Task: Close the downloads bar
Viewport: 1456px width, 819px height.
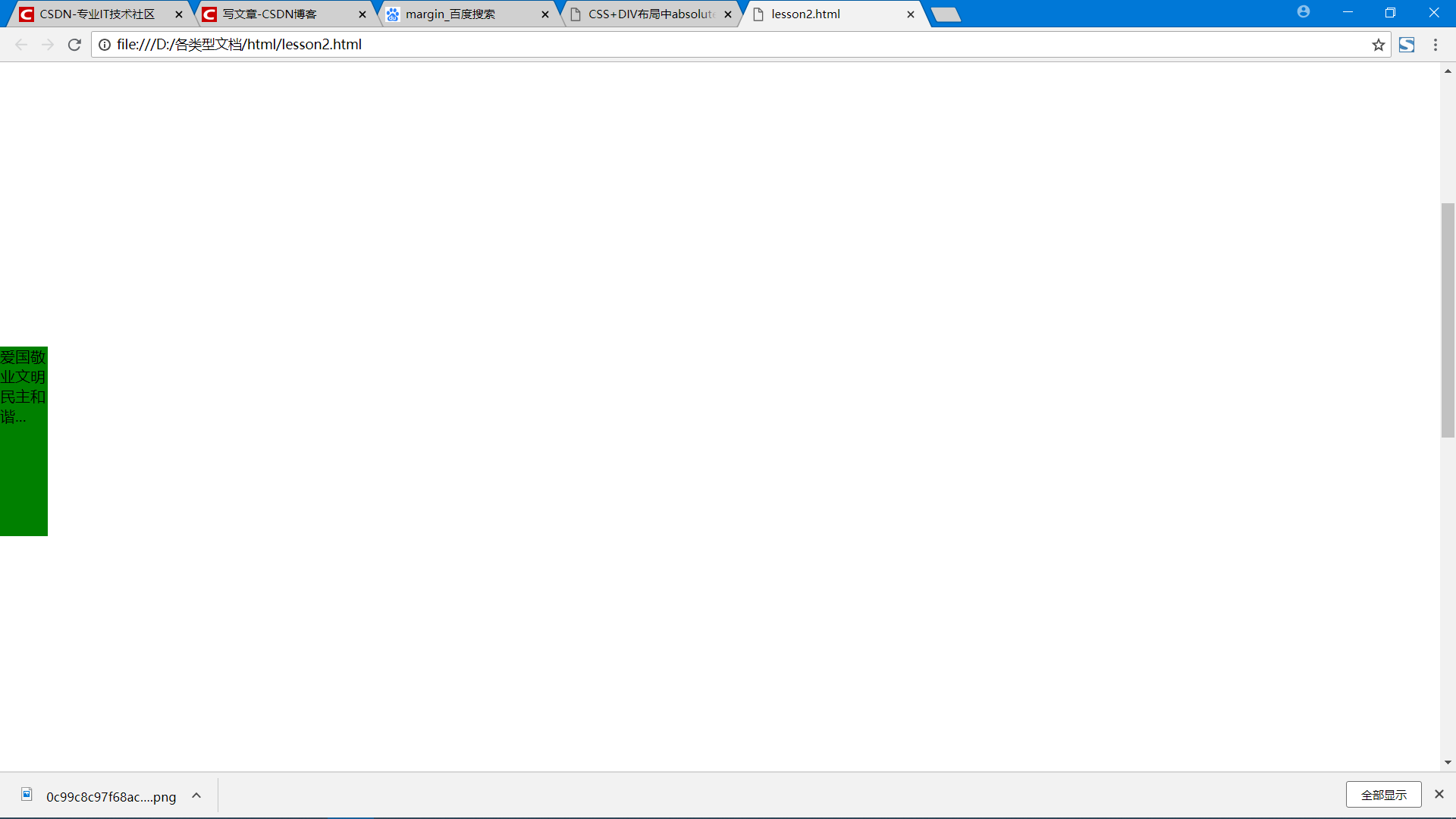Action: 1439,794
